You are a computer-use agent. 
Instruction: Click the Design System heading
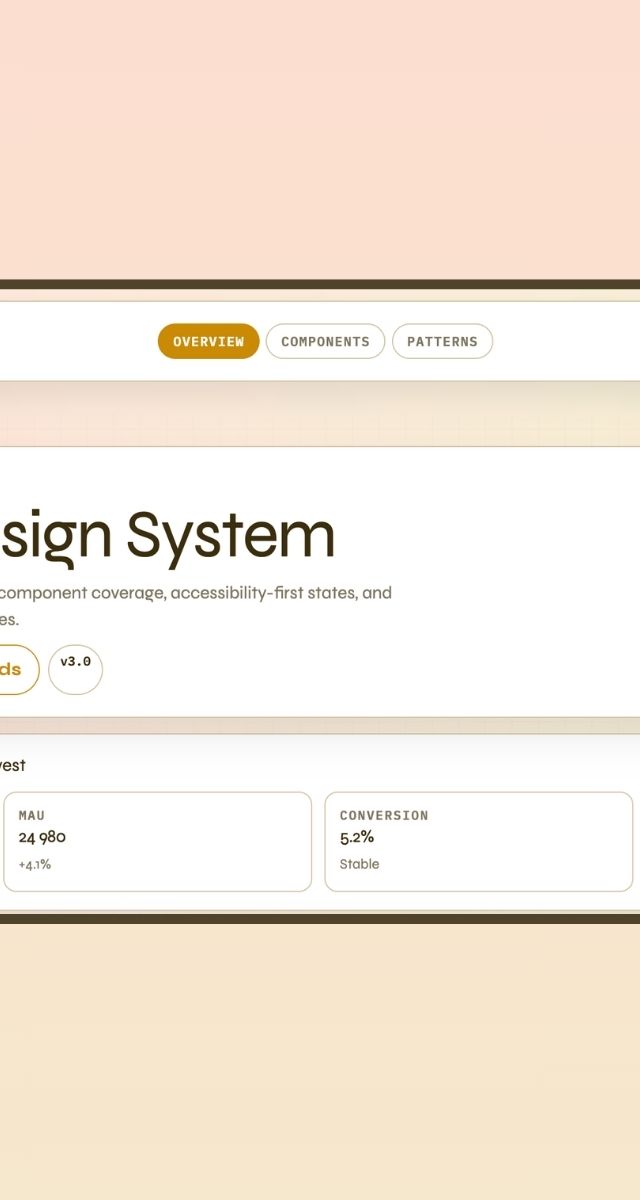[x=167, y=535]
